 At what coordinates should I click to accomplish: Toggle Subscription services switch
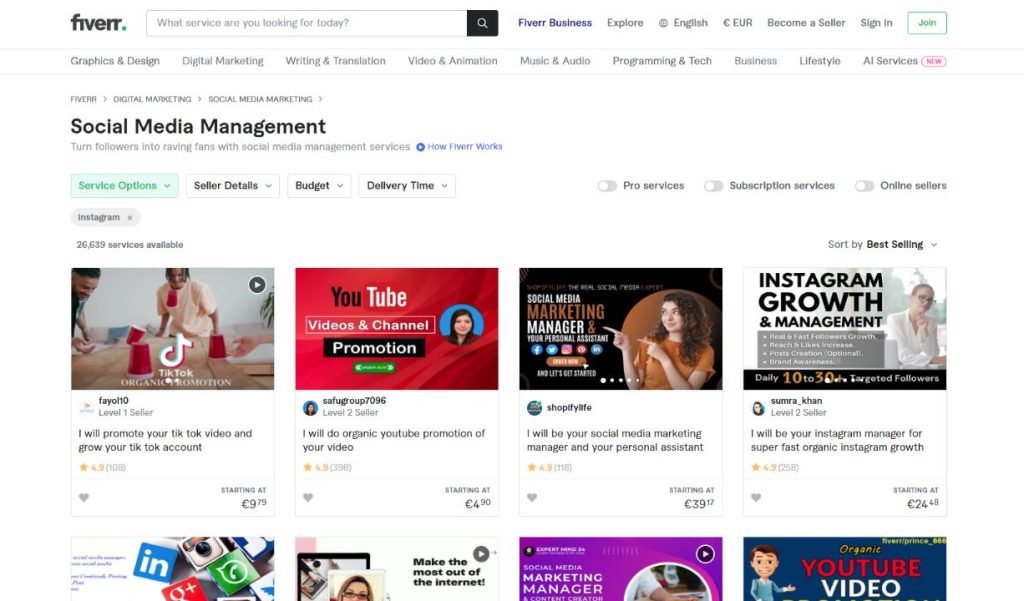point(714,186)
